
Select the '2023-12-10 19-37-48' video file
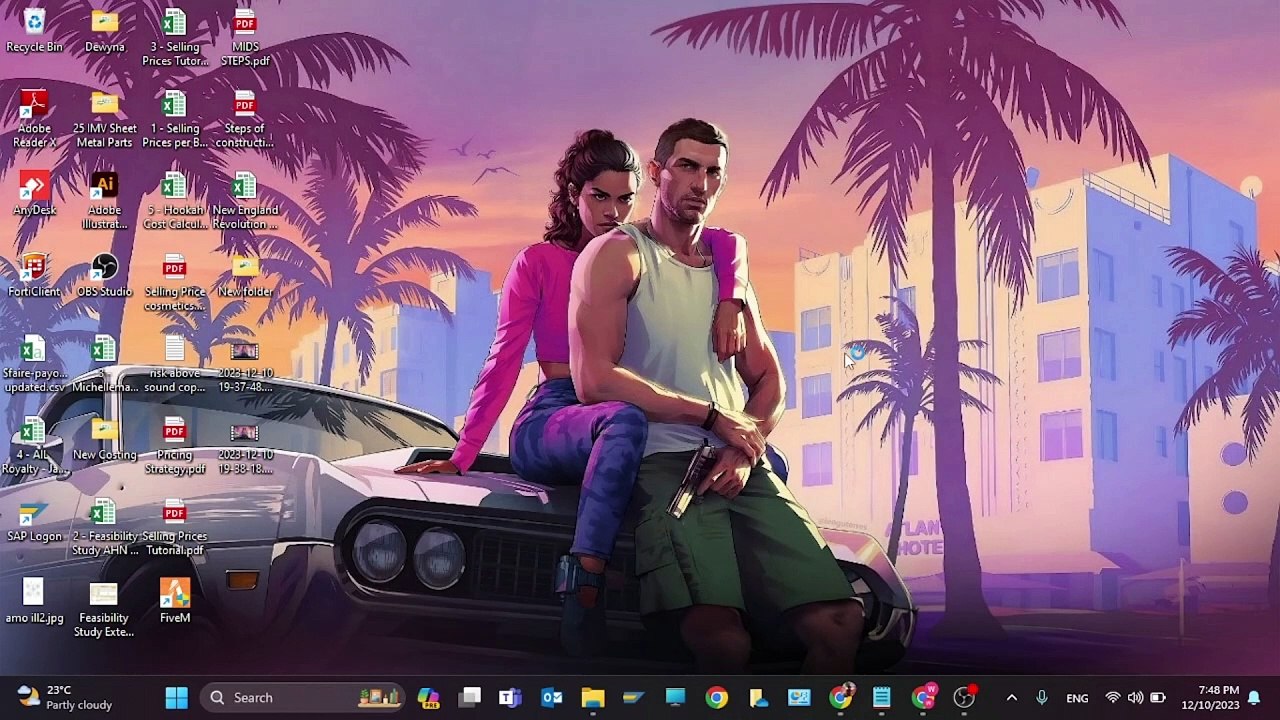(245, 364)
